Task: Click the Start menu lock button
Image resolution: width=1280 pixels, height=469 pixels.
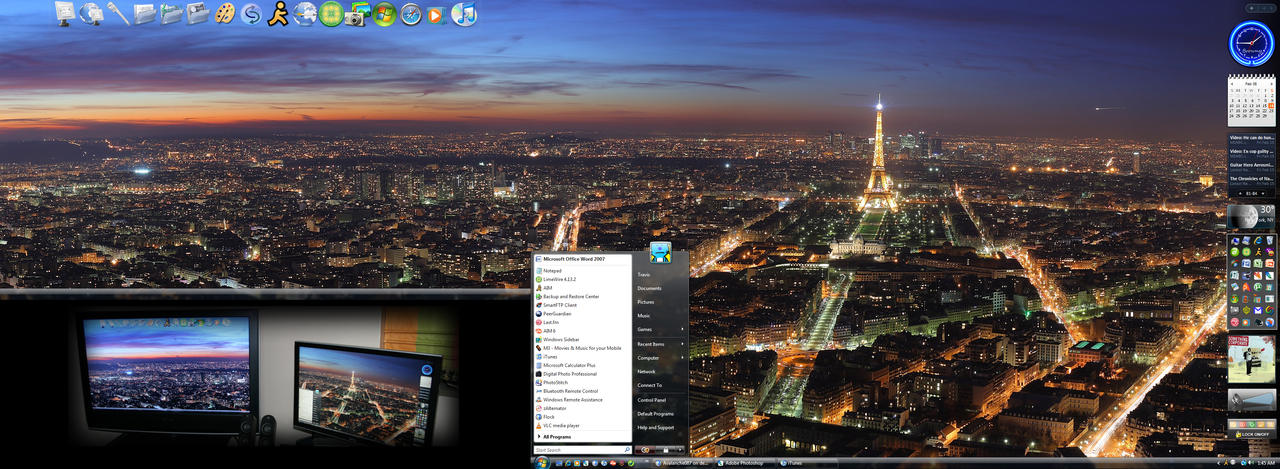Action: click(x=664, y=450)
